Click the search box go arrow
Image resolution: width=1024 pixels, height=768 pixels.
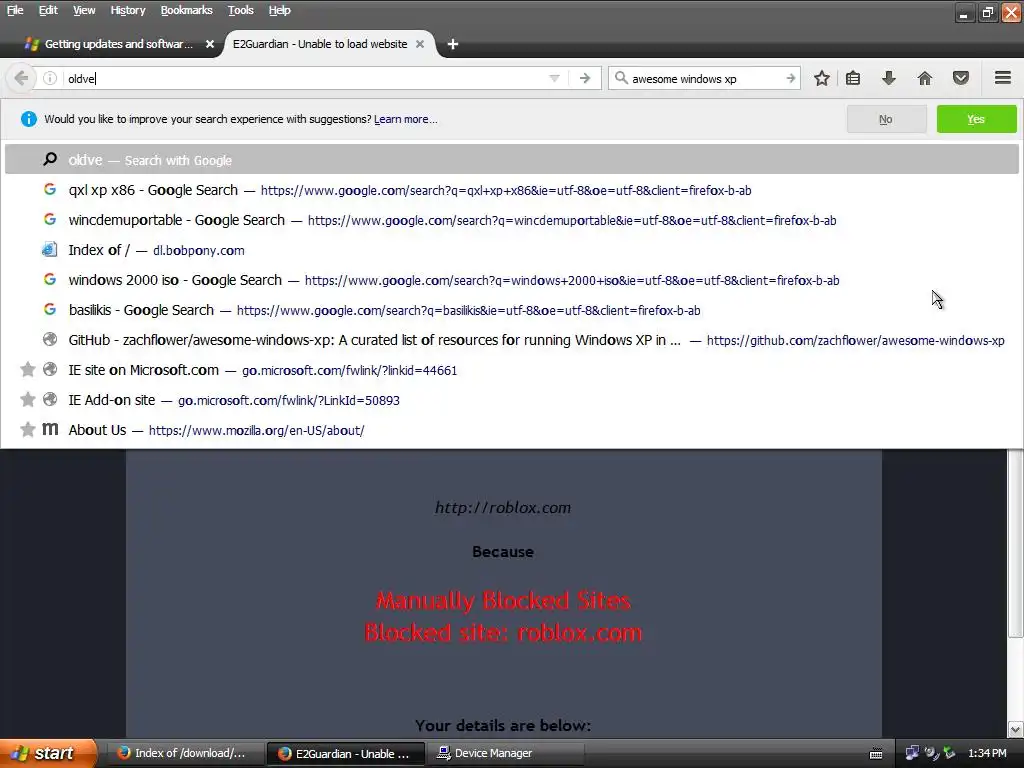790,78
